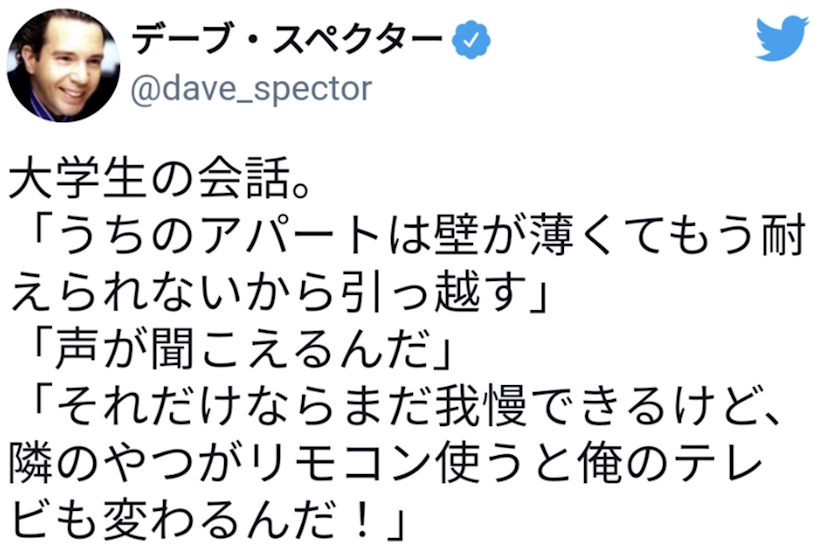The width and height of the screenshot is (840, 554).
Task: Open Dave Spector's profile picture
Action: tap(62, 64)
